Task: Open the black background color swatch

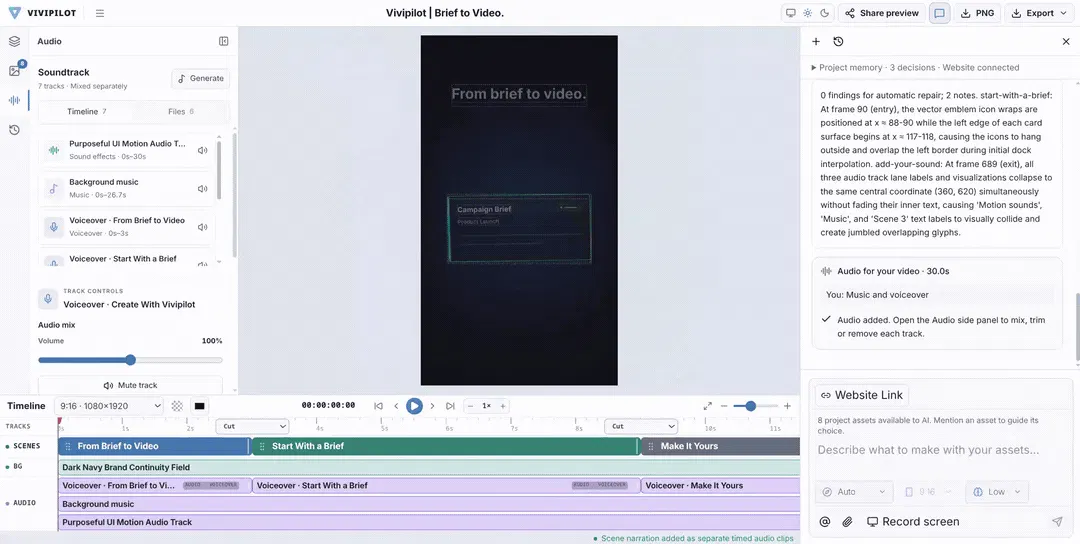Action: (200, 406)
